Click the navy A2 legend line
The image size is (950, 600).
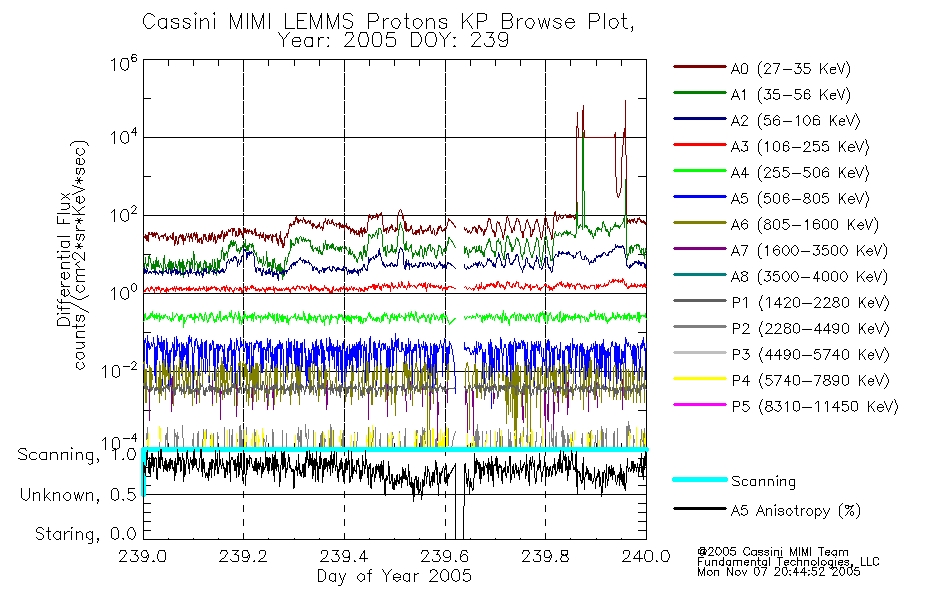click(700, 119)
